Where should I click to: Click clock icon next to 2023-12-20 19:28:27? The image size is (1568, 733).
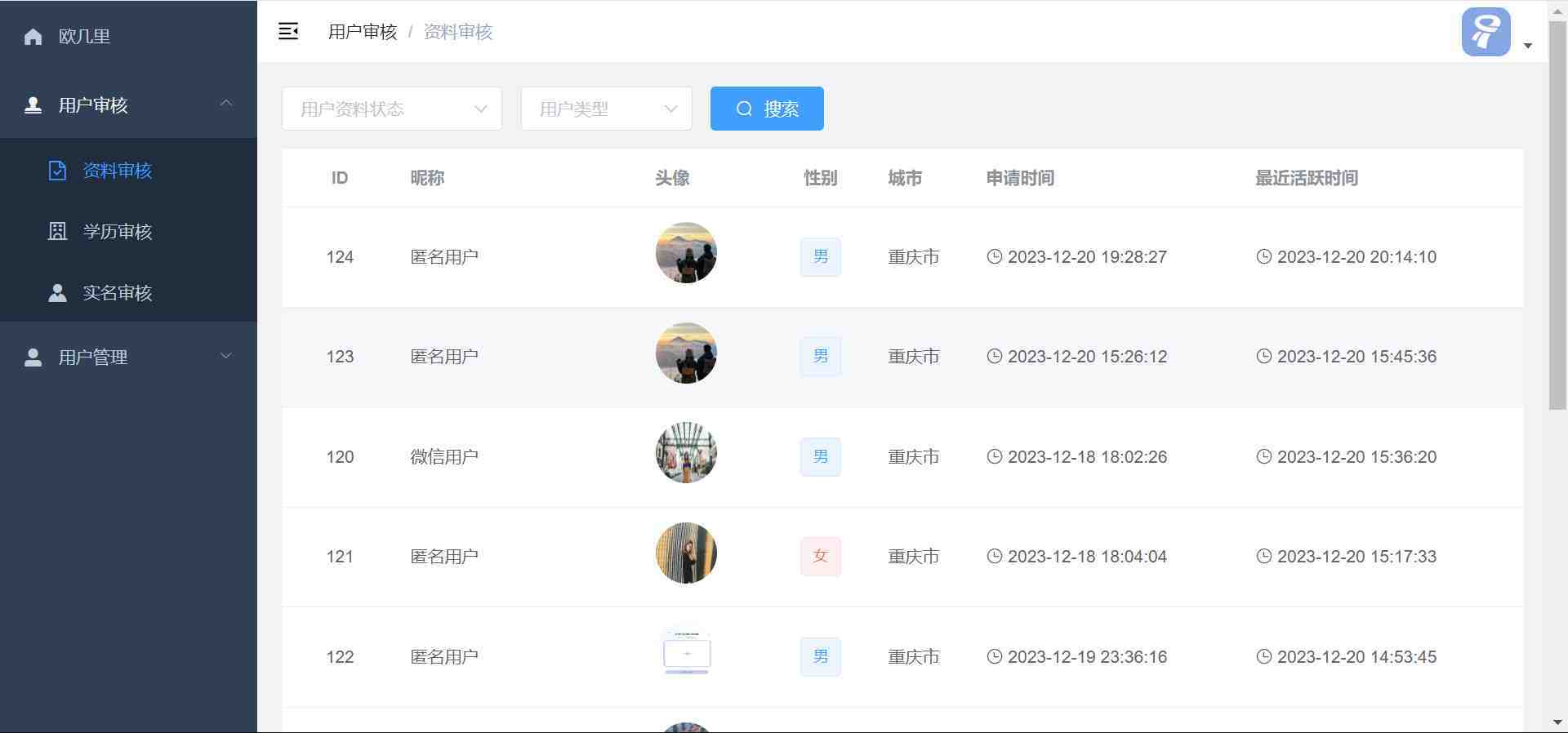(x=994, y=256)
